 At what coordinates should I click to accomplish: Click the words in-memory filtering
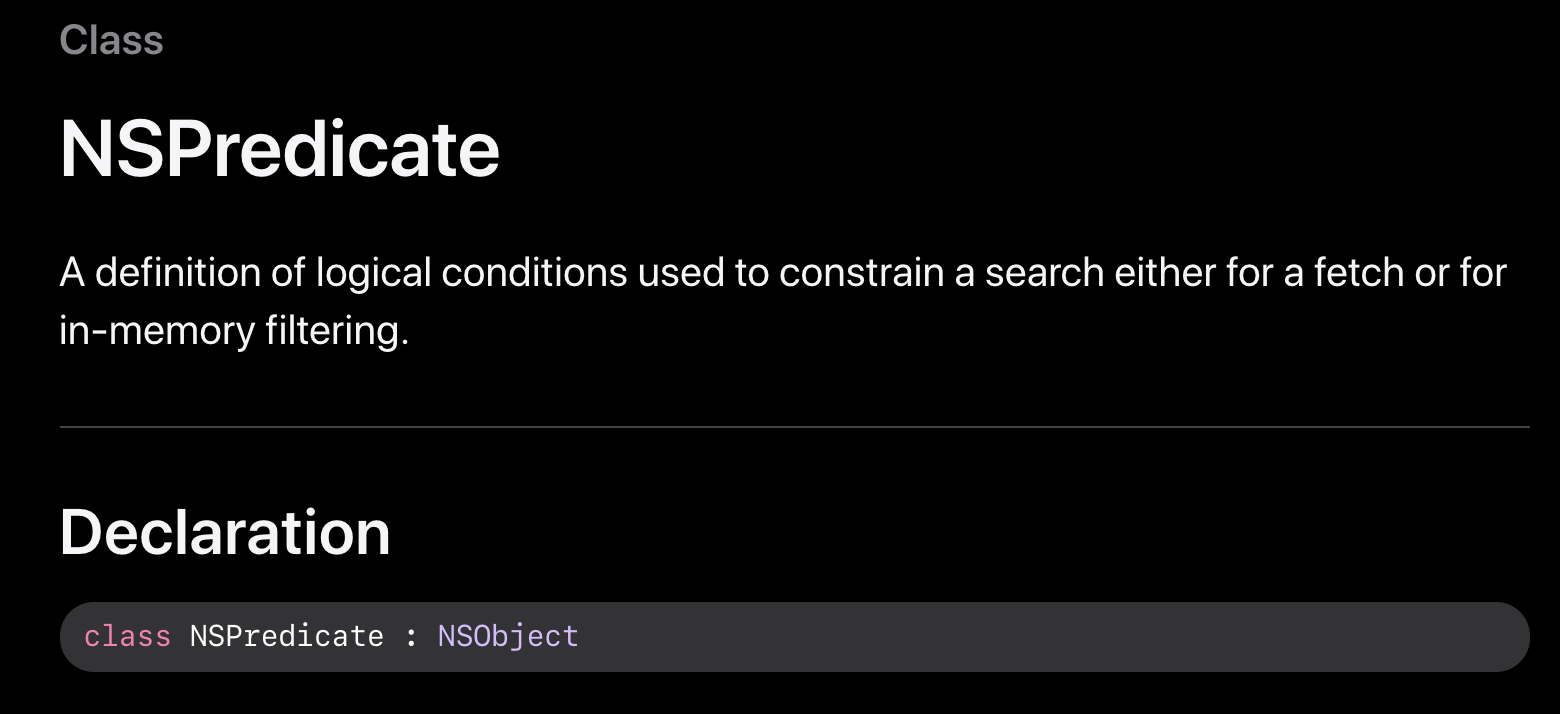pyautogui.click(x=235, y=331)
